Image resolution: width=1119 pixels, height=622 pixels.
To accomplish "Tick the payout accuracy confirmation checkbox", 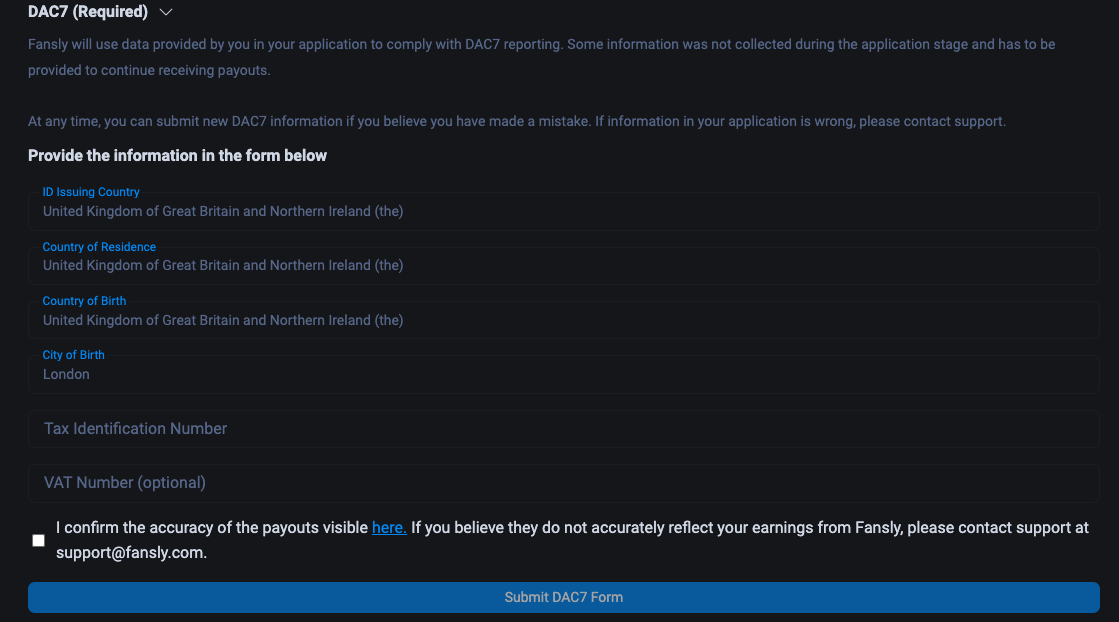I will coord(39,540).
